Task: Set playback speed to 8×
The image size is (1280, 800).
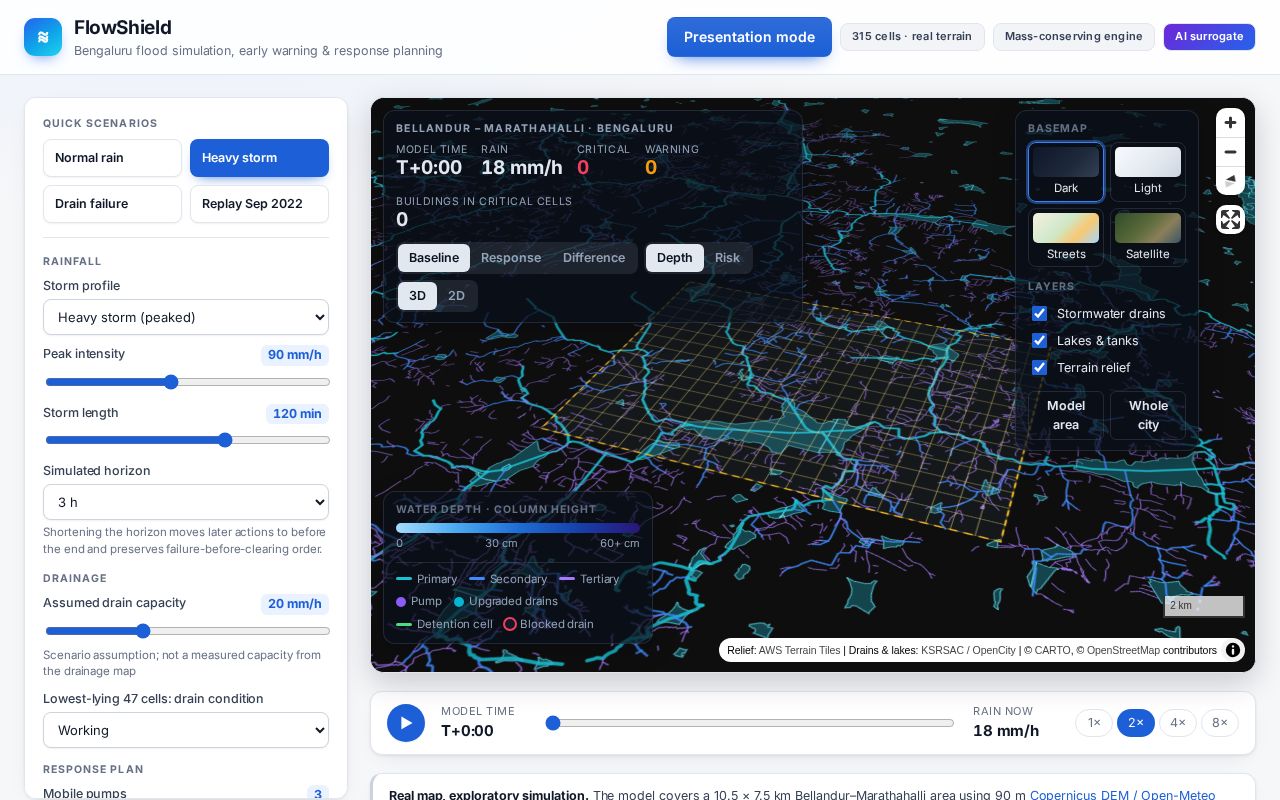Action: point(1220,723)
